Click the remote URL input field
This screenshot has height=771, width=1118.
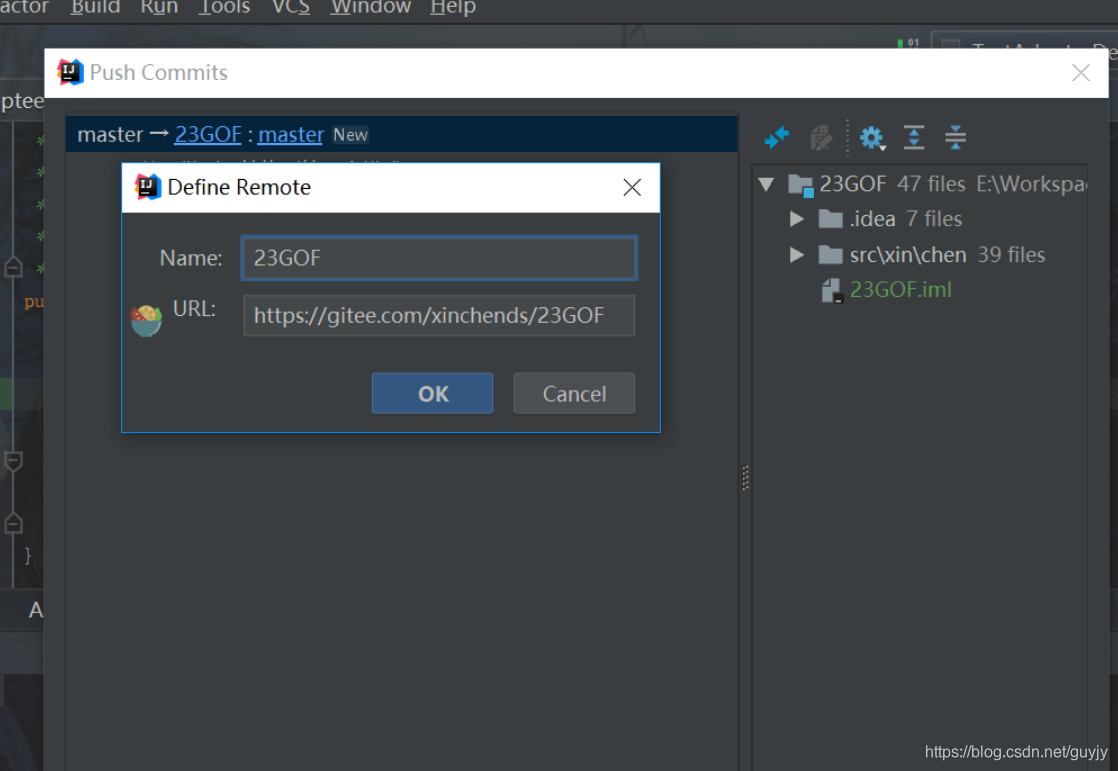(x=439, y=315)
